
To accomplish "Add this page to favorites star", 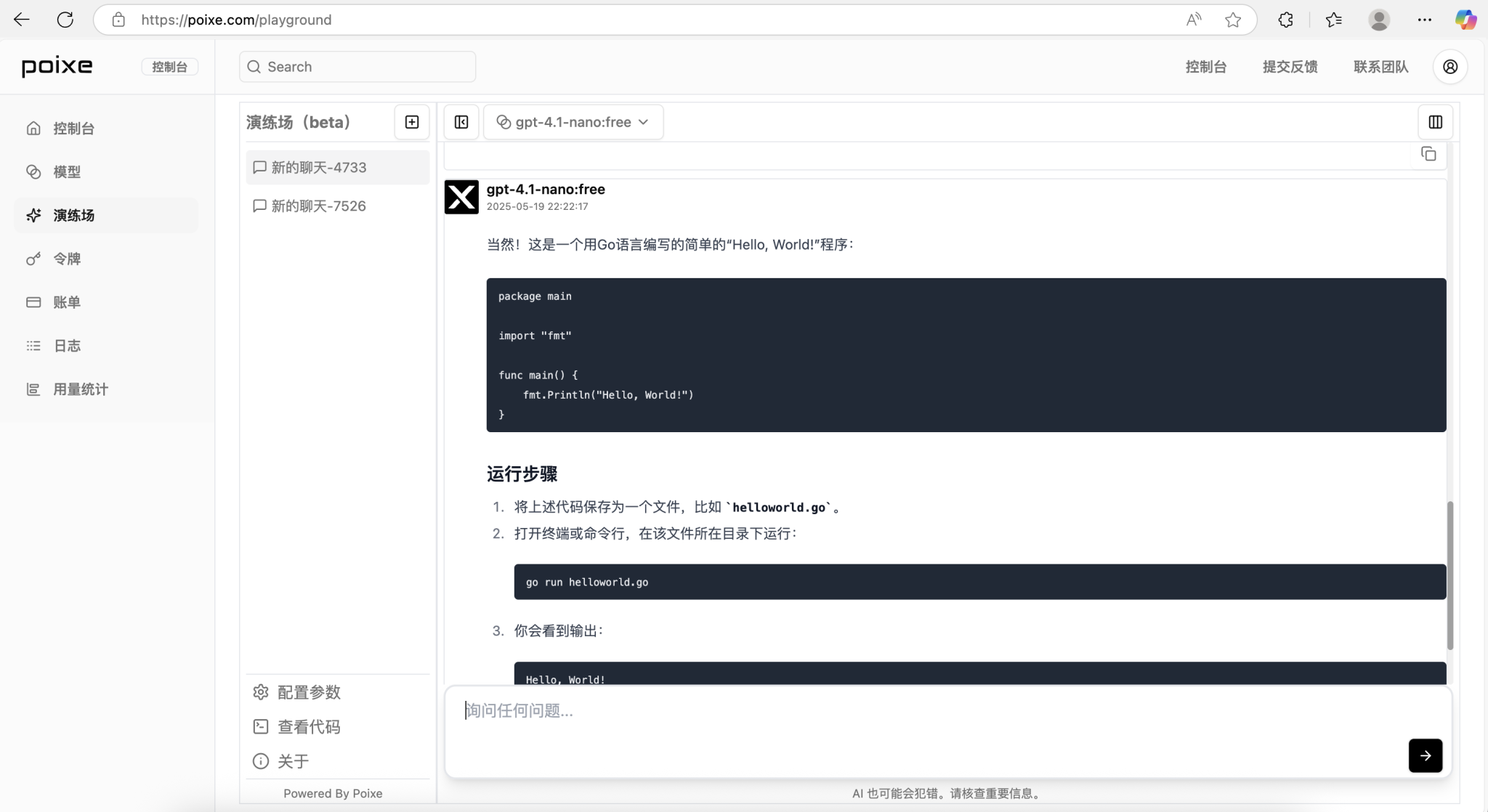I will click(x=1233, y=20).
